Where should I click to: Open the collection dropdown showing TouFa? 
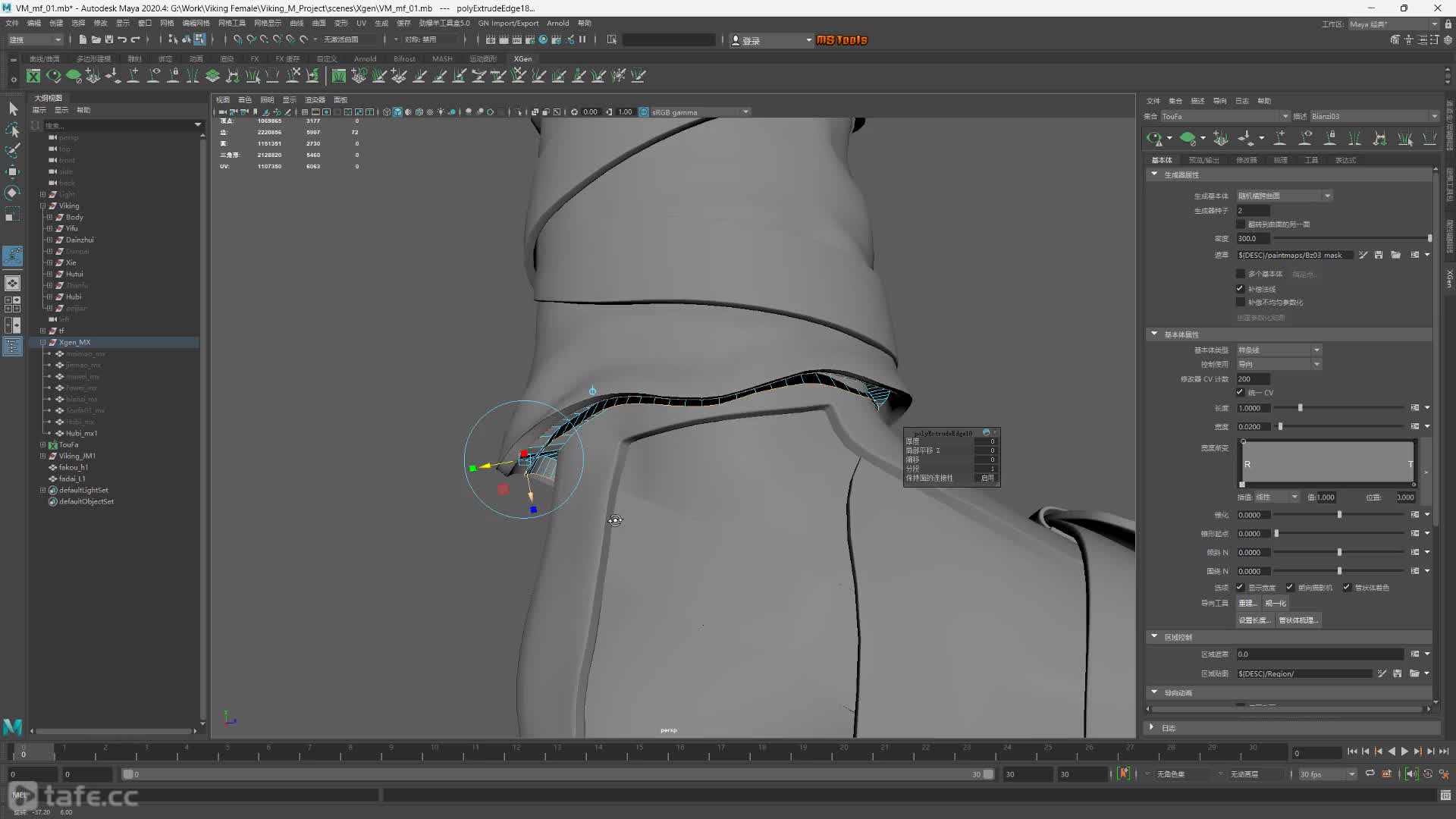(x=1224, y=116)
